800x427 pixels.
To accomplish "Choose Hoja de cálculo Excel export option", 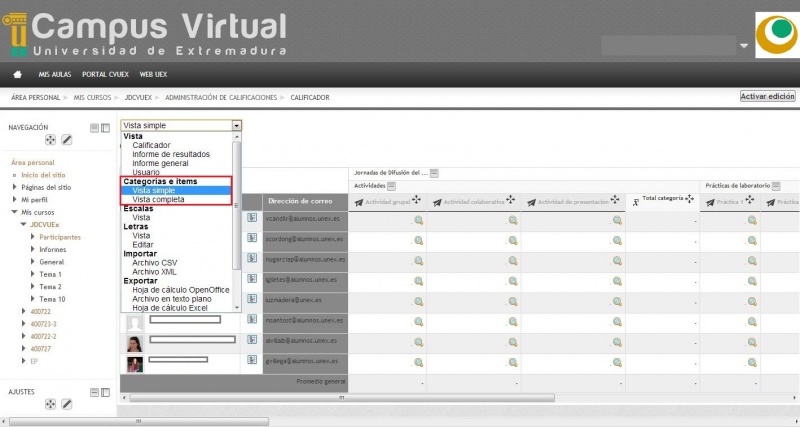I will coord(176,308).
